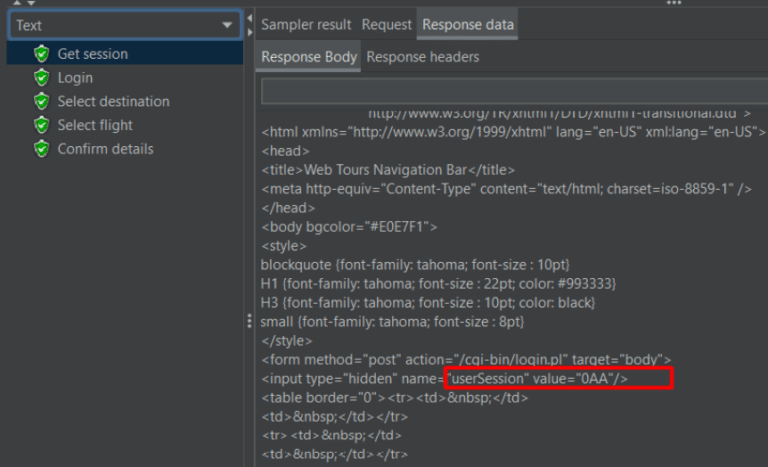Select the Get session sampler result

(92, 54)
